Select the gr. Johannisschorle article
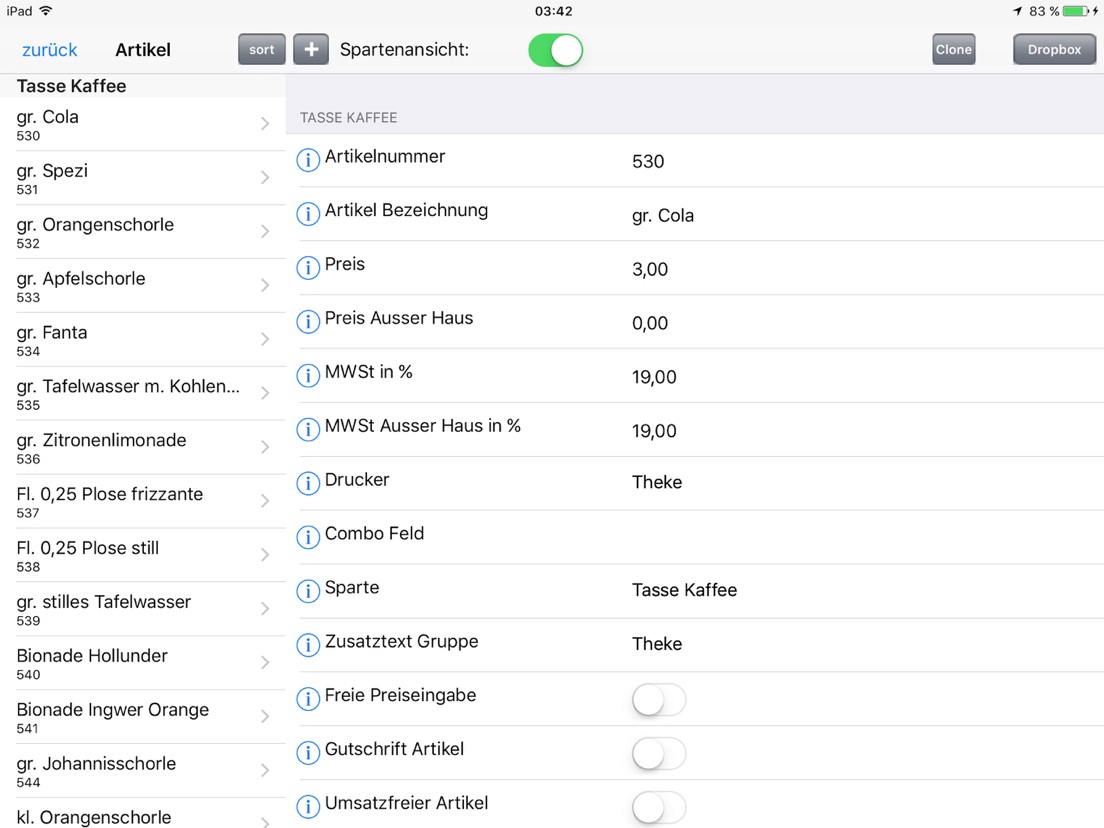 pyautogui.click(x=143, y=771)
